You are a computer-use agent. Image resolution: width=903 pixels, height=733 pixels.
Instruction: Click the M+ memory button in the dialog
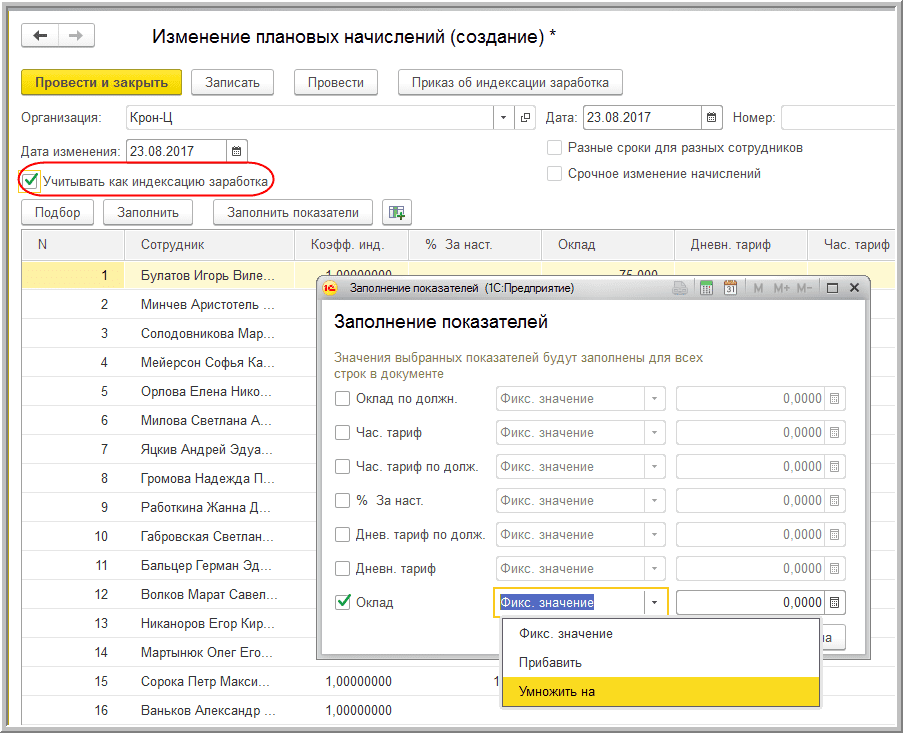[x=781, y=288]
